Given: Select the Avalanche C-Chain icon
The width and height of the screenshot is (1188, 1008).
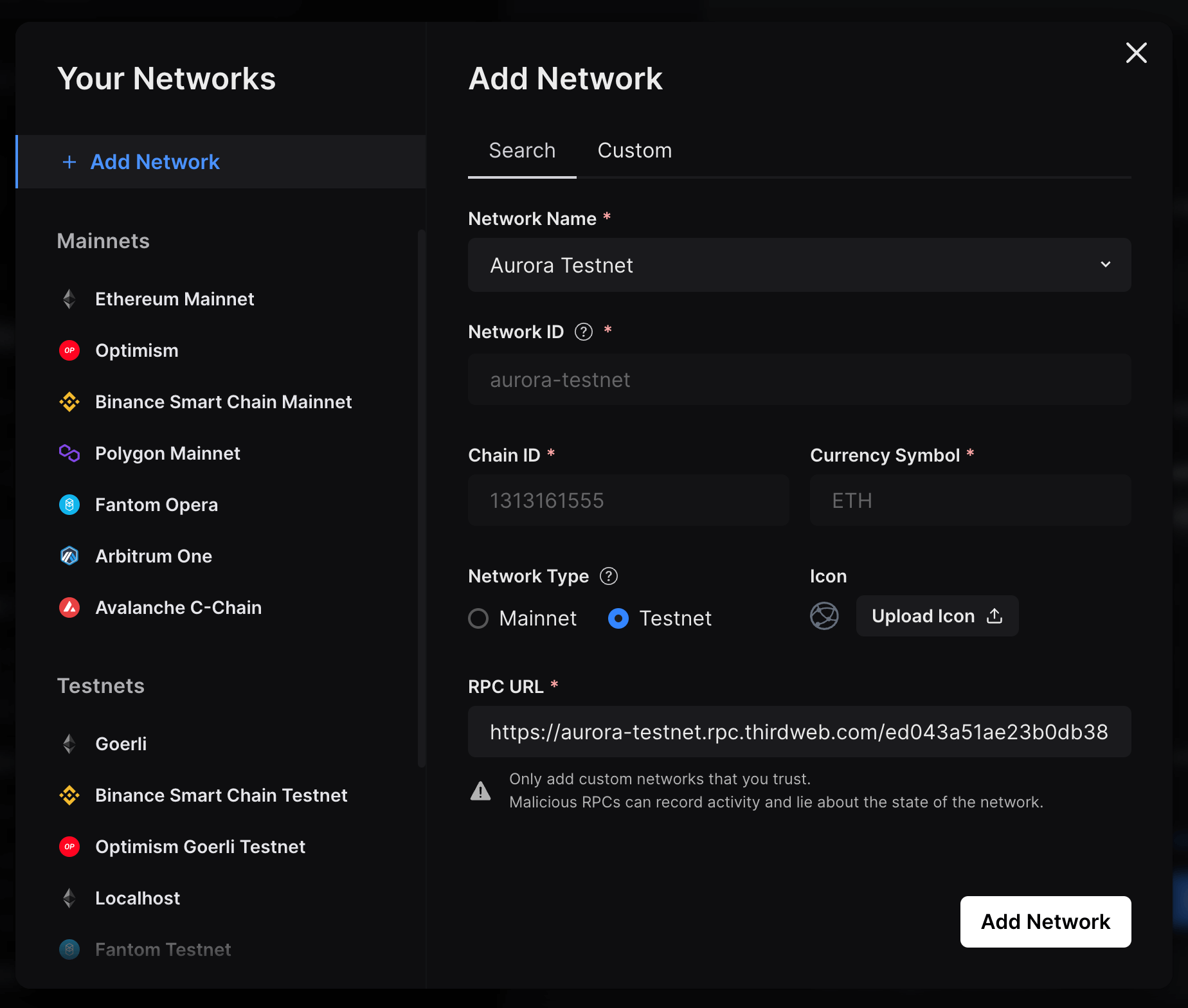Looking at the screenshot, I should pos(69,607).
